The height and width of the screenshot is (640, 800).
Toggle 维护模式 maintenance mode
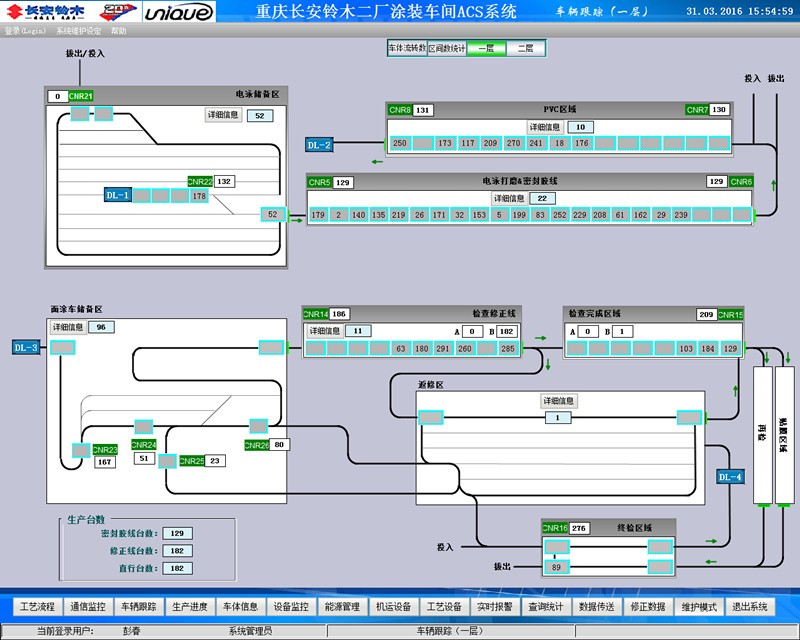[699, 606]
